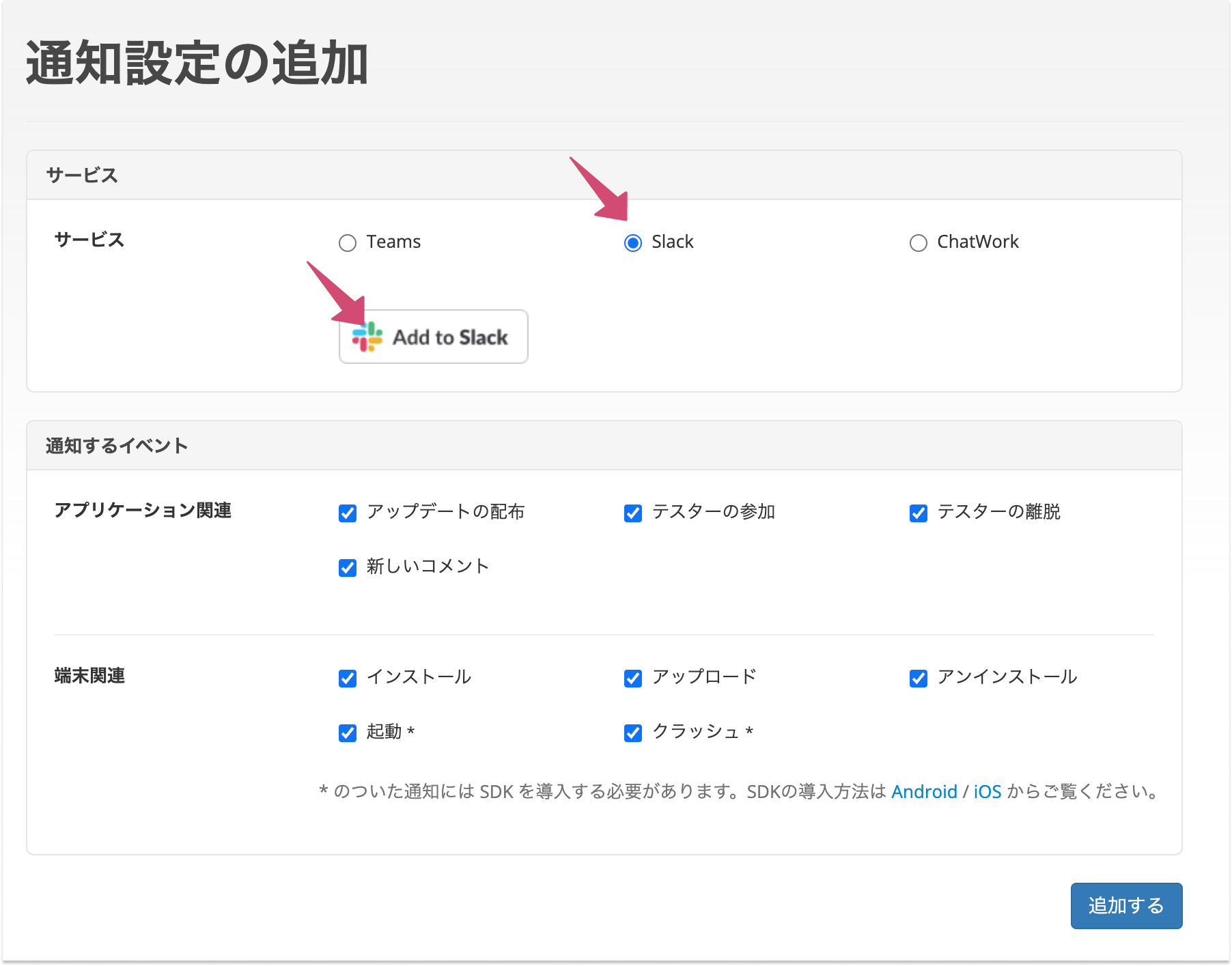Select the Teams radio button
The height and width of the screenshot is (966, 1232).
[348, 242]
